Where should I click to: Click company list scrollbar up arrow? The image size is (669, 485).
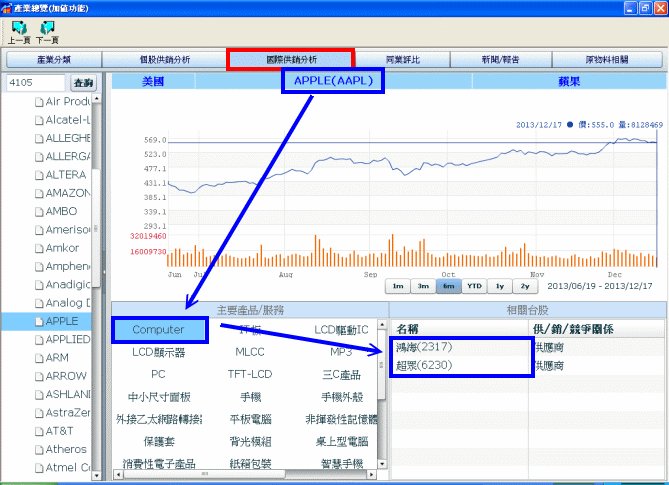click(96, 99)
